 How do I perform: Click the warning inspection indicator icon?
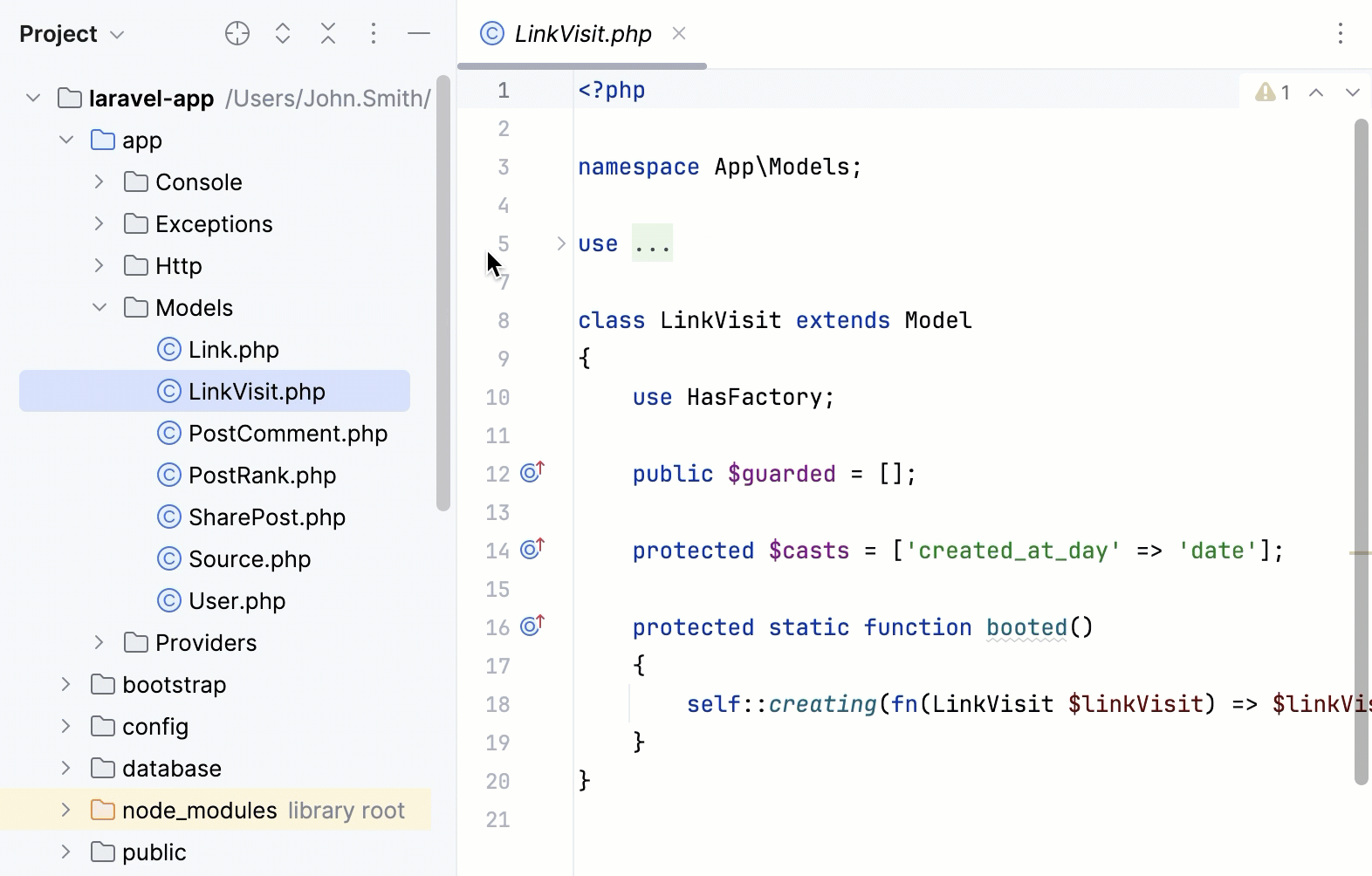[1266, 92]
